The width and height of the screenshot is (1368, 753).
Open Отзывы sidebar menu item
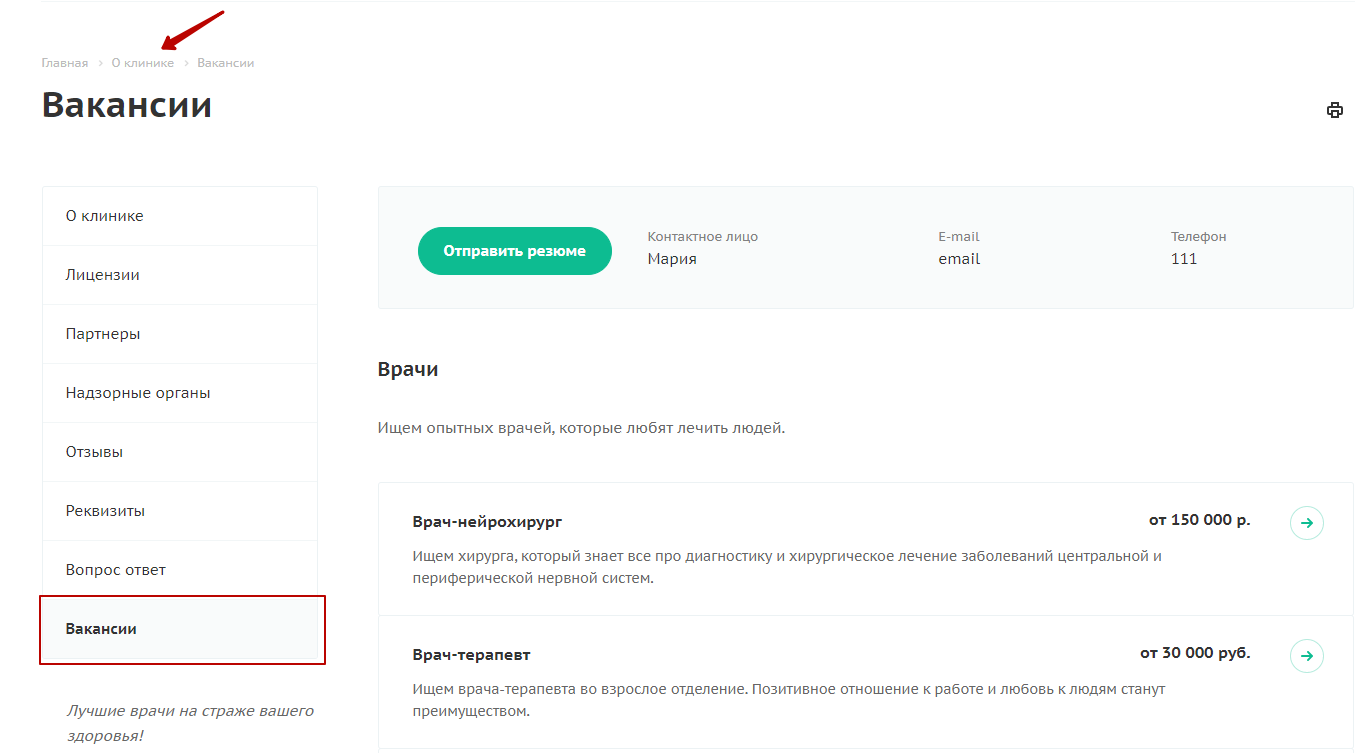pyautogui.click(x=180, y=452)
